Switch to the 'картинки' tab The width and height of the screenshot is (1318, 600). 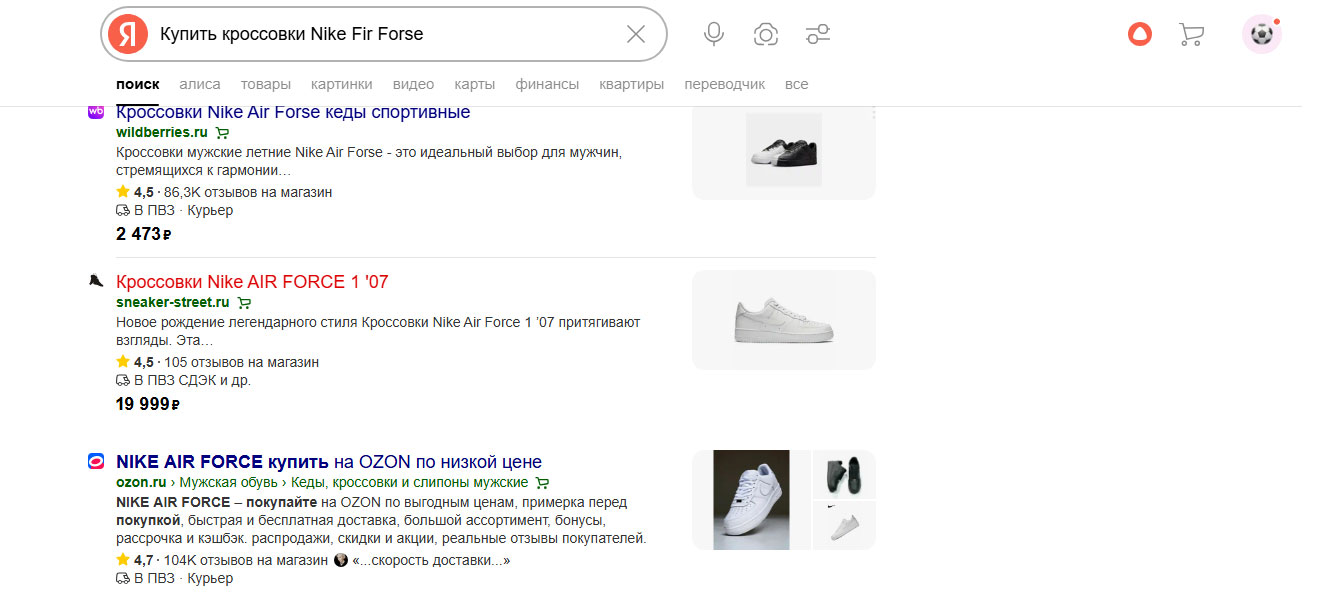pos(342,84)
